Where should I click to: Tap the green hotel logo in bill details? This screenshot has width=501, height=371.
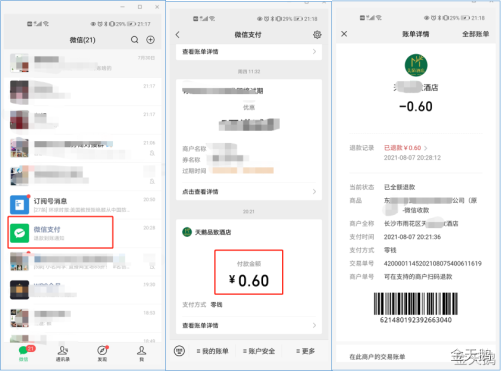[x=416, y=65]
